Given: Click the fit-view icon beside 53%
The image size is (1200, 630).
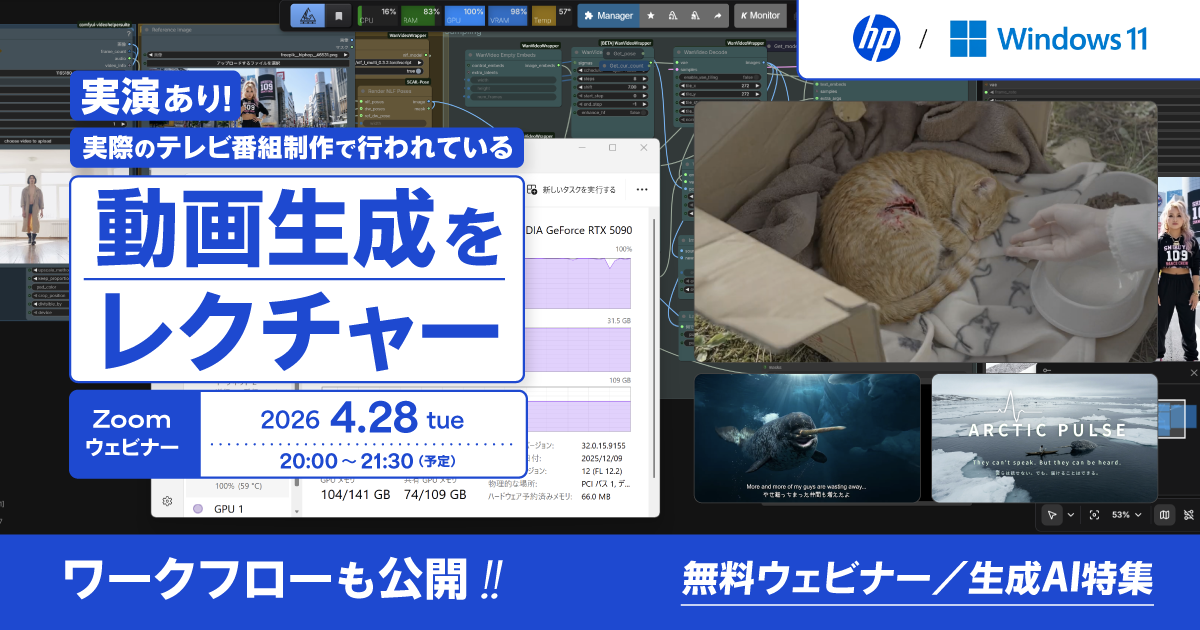Looking at the screenshot, I should 1094,514.
